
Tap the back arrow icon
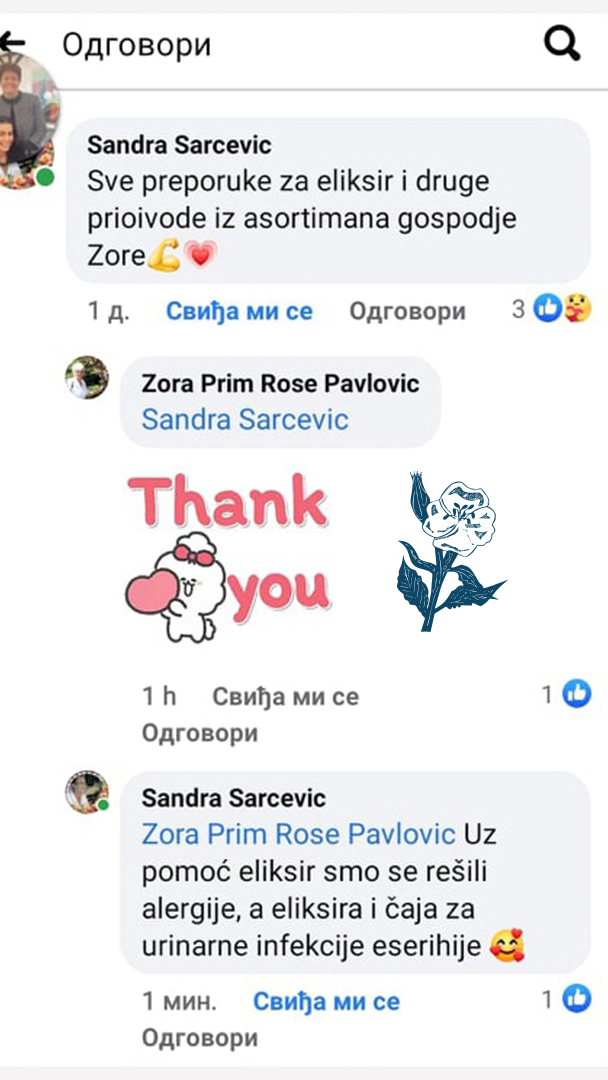(12, 44)
